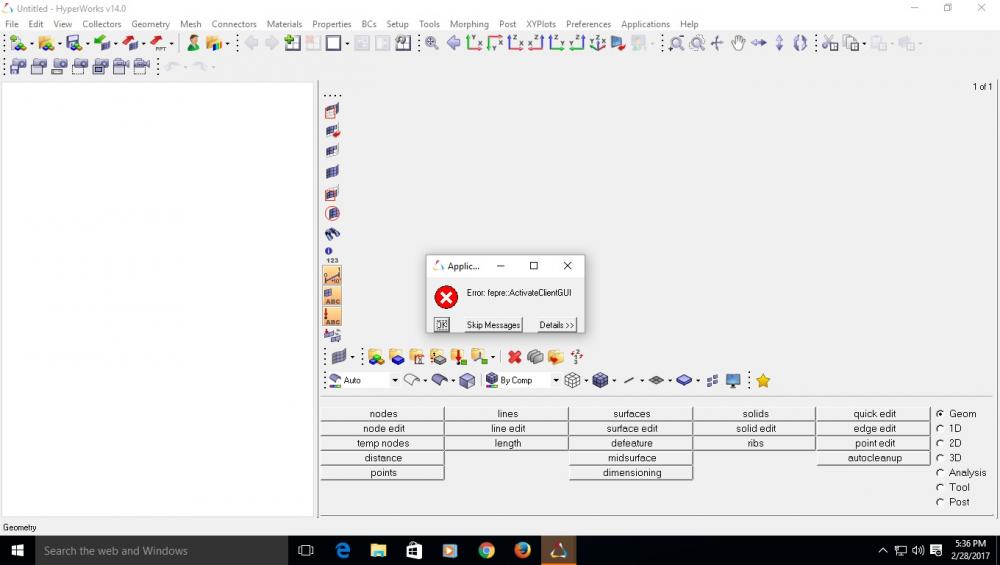
Task: Click the monitor display icon
Action: 733,381
